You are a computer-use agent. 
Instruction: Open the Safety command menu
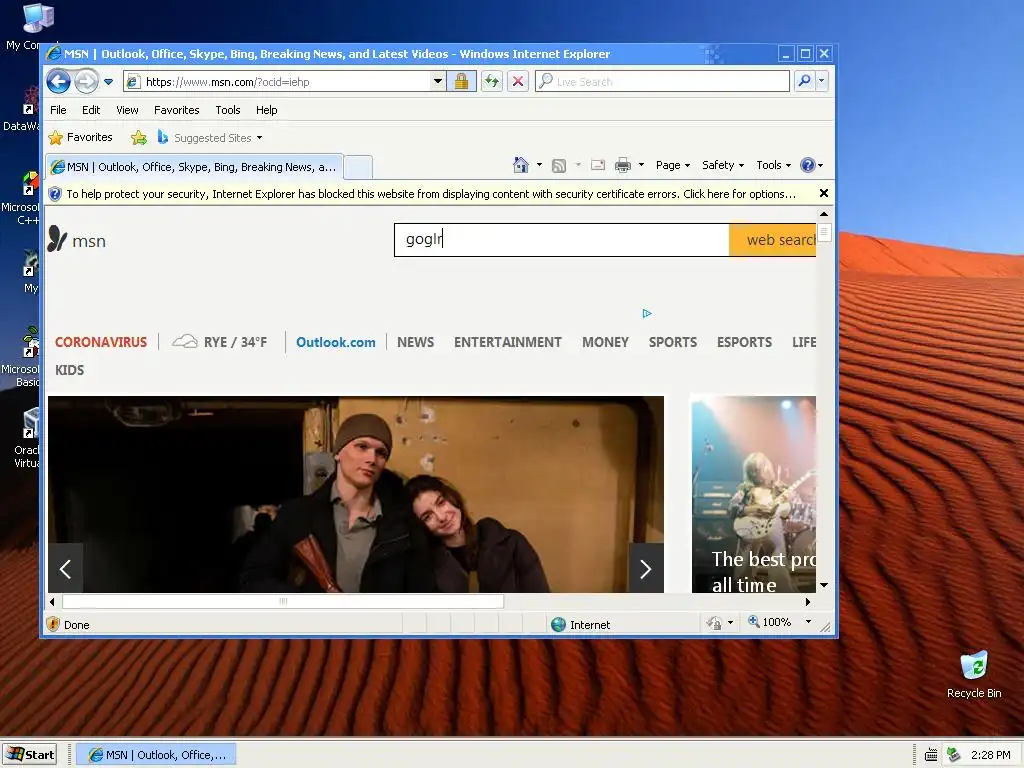click(723, 165)
